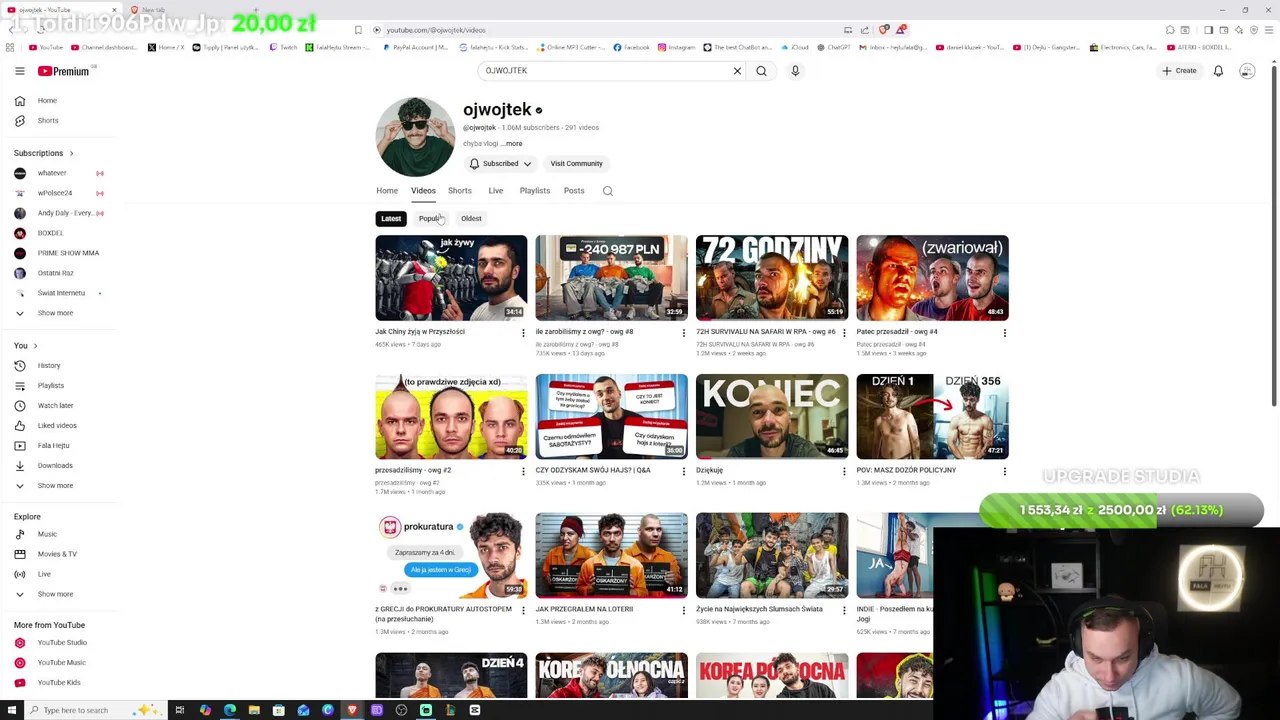The width and height of the screenshot is (1280, 720).
Task: Open Windows Start menu
Action: 11,710
